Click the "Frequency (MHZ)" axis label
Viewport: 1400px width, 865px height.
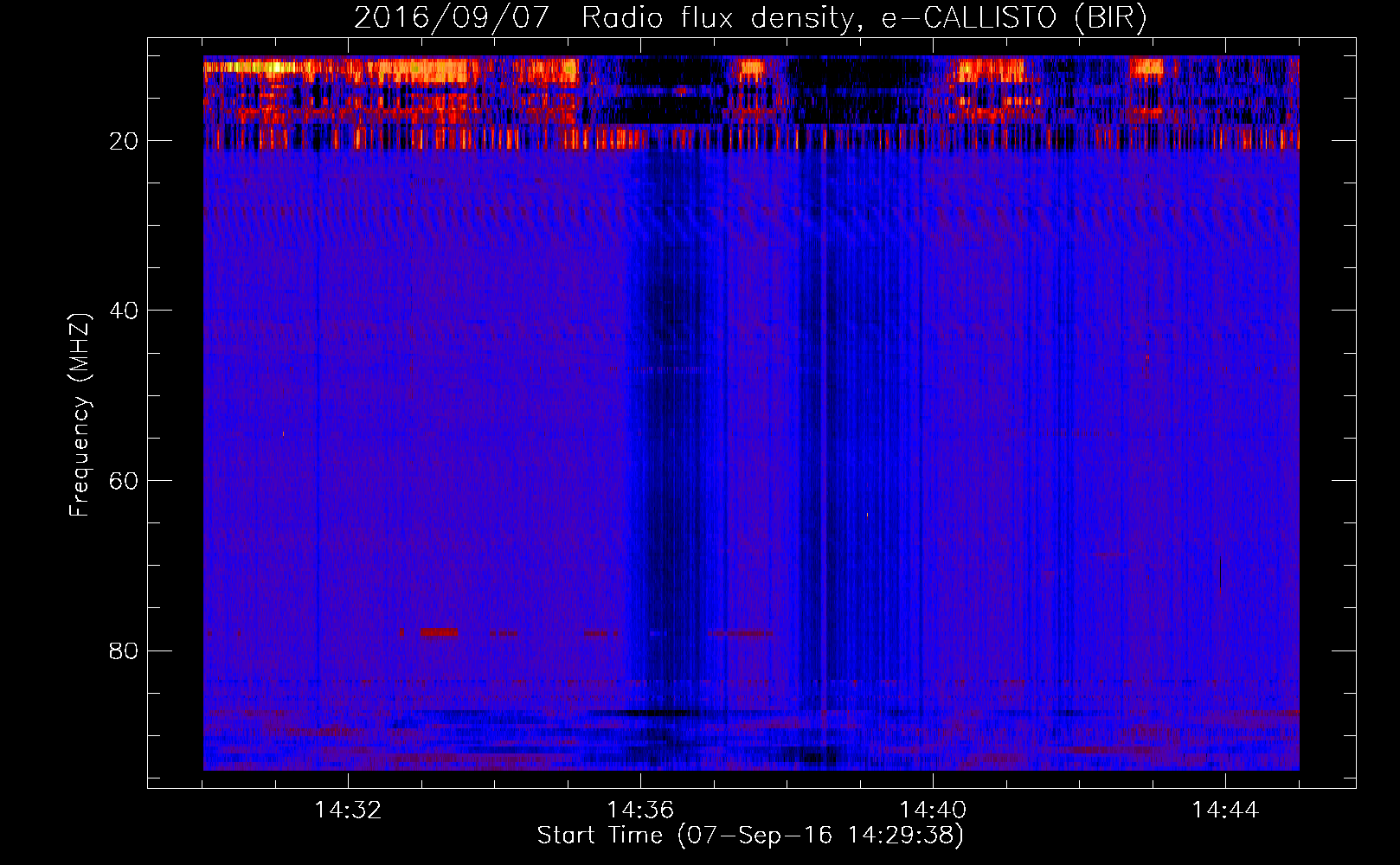[x=80, y=415]
